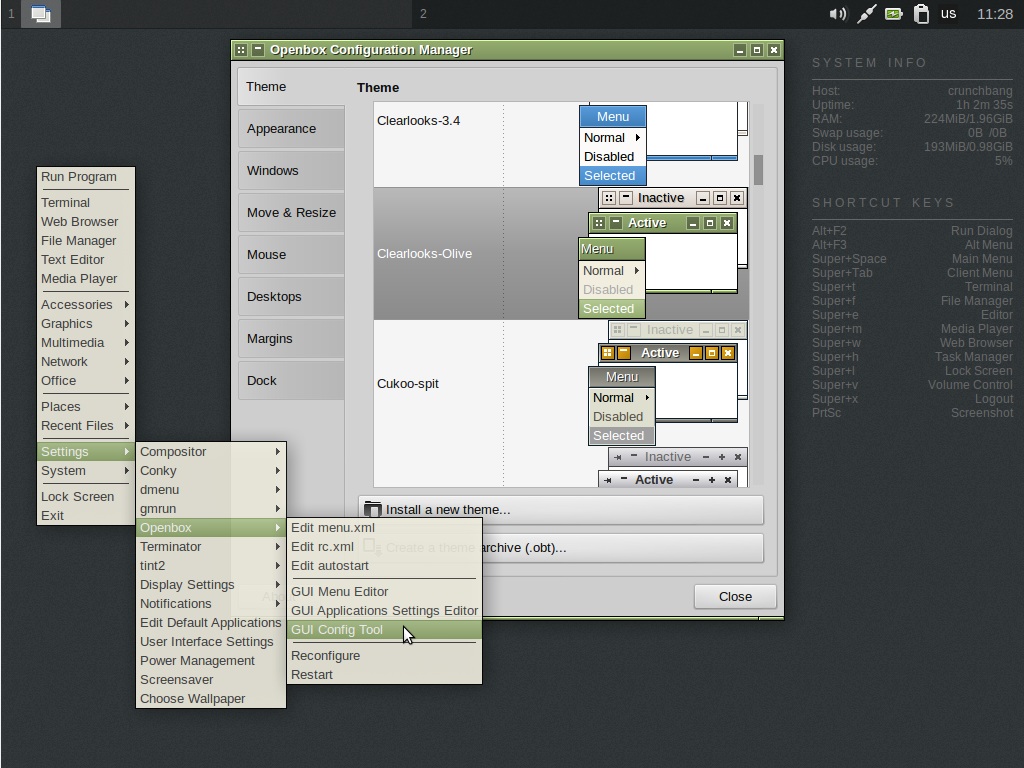Open User Interface Settings entry
Screen dimensions: 1024x768
pyautogui.click(x=211, y=641)
